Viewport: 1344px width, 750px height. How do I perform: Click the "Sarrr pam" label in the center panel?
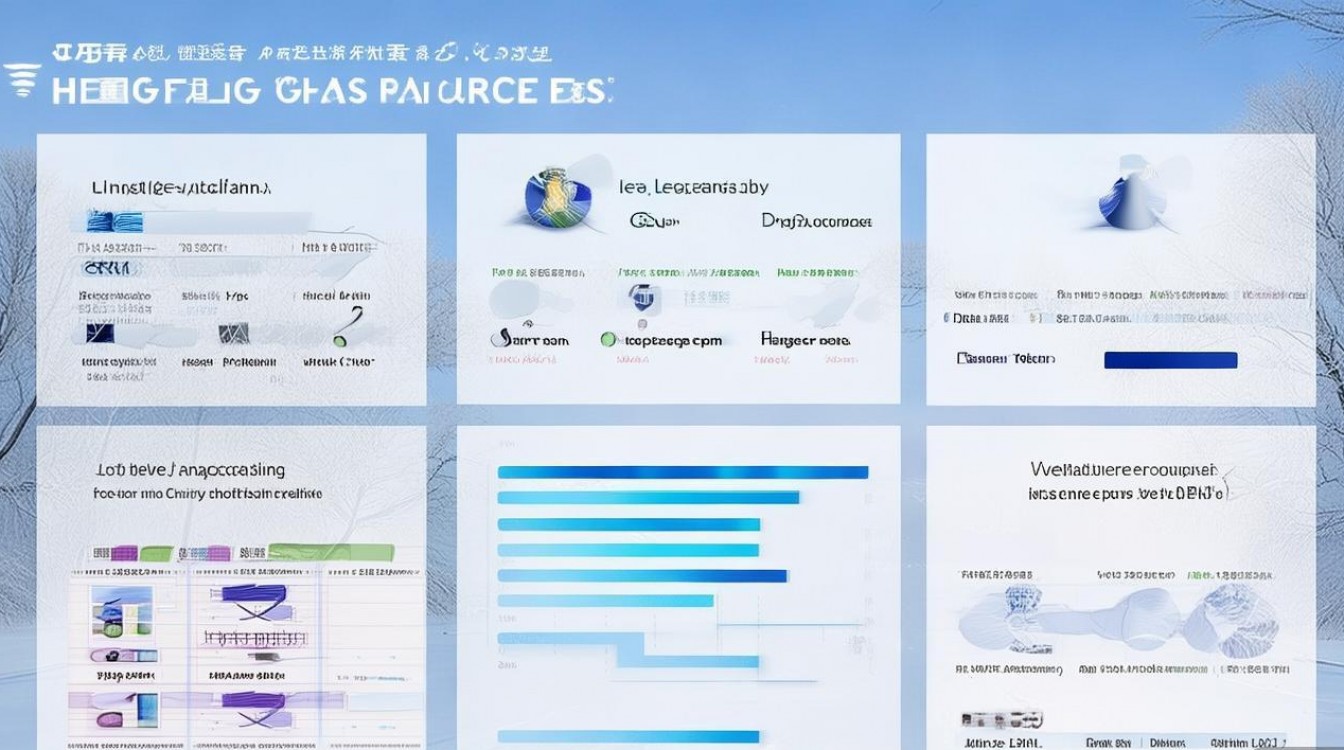(529, 340)
